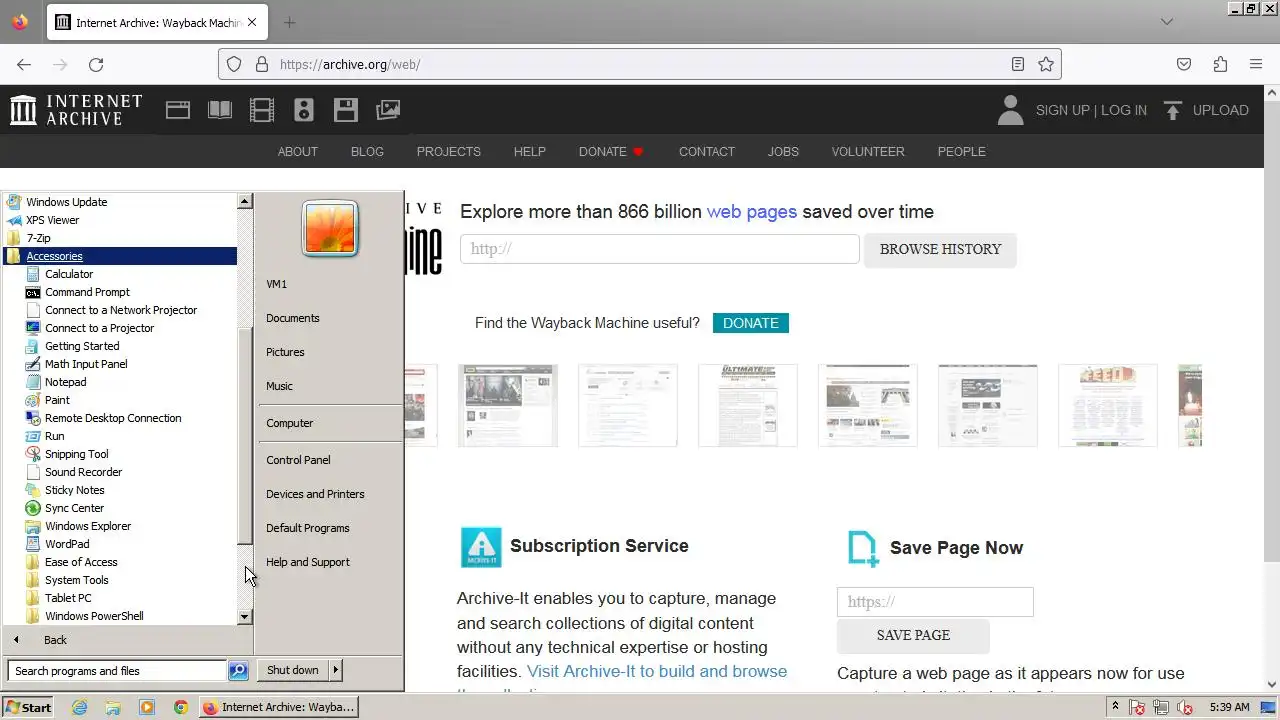Focus the Save Page Now URL field
Image resolution: width=1280 pixels, height=720 pixels.
click(935, 602)
